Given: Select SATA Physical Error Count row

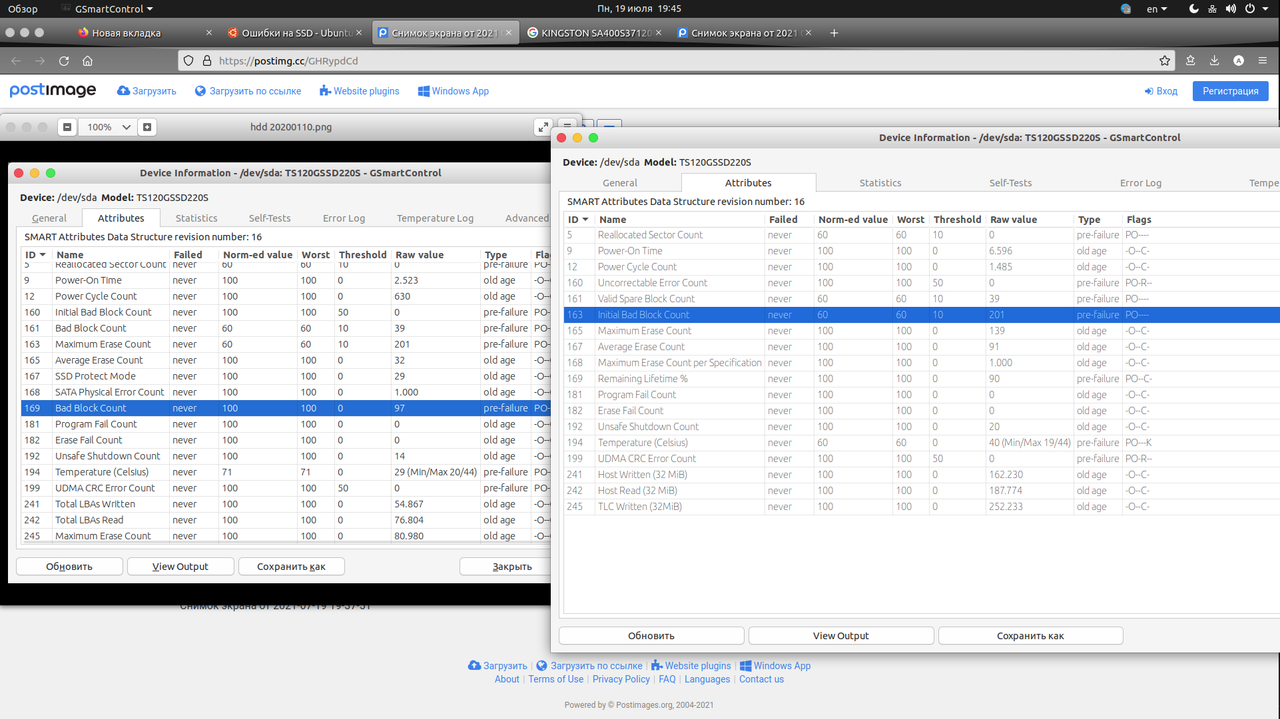Looking at the screenshot, I should pyautogui.click(x=285, y=392).
